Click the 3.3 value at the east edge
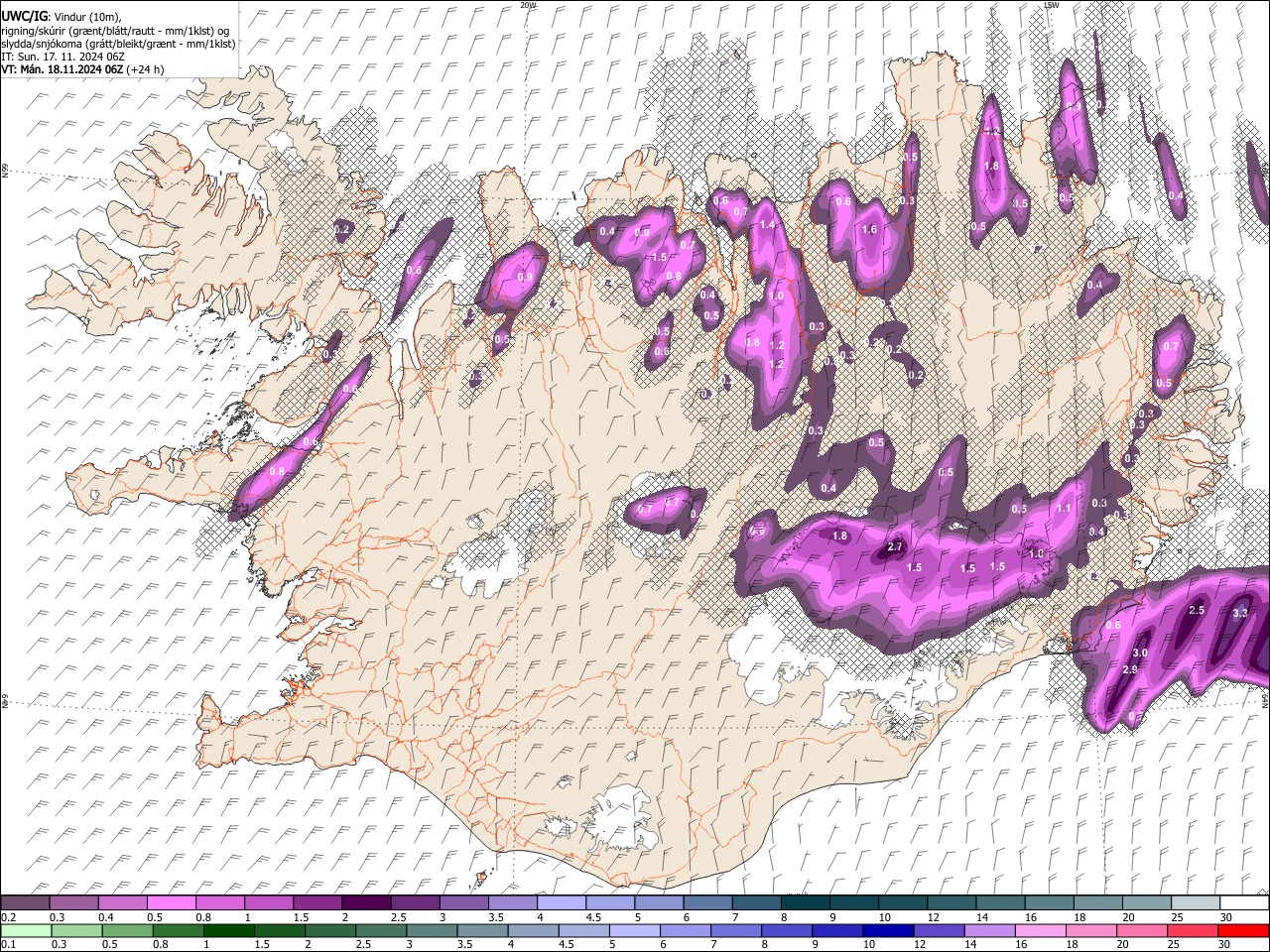This screenshot has width=1270, height=952. coord(1240,613)
